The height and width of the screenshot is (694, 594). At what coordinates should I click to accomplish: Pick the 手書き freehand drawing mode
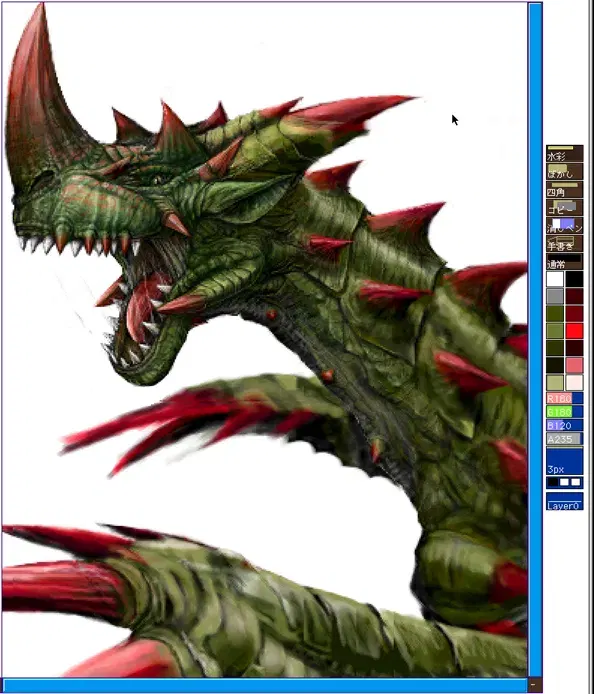click(564, 243)
